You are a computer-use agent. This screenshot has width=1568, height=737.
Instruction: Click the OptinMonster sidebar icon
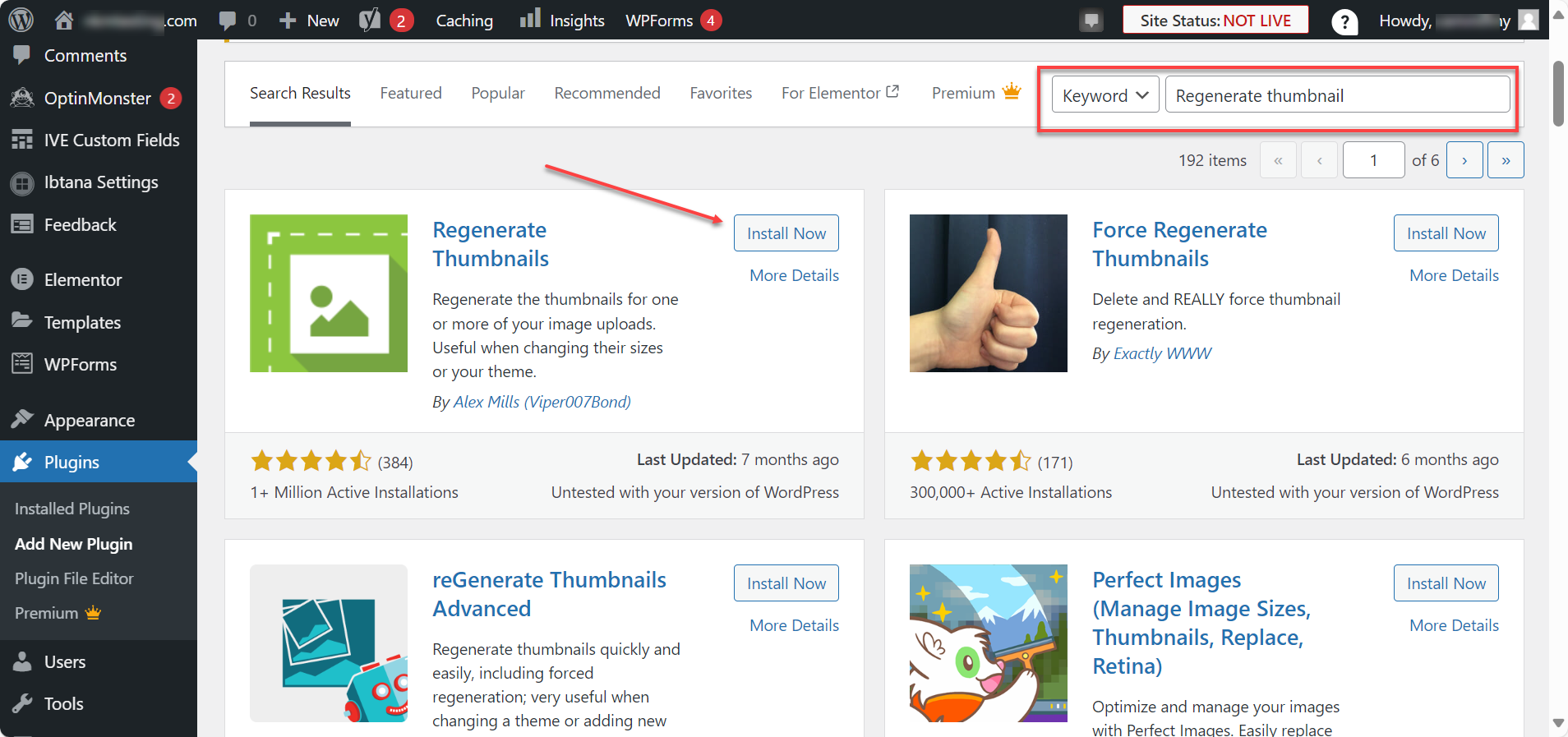pos(22,98)
